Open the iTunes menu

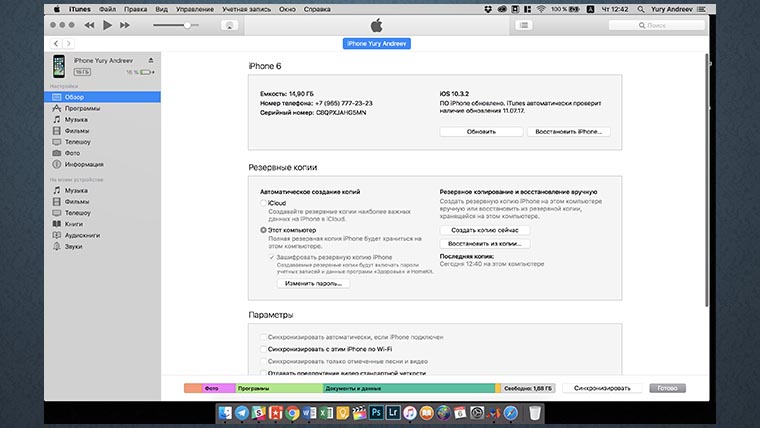(79, 9)
